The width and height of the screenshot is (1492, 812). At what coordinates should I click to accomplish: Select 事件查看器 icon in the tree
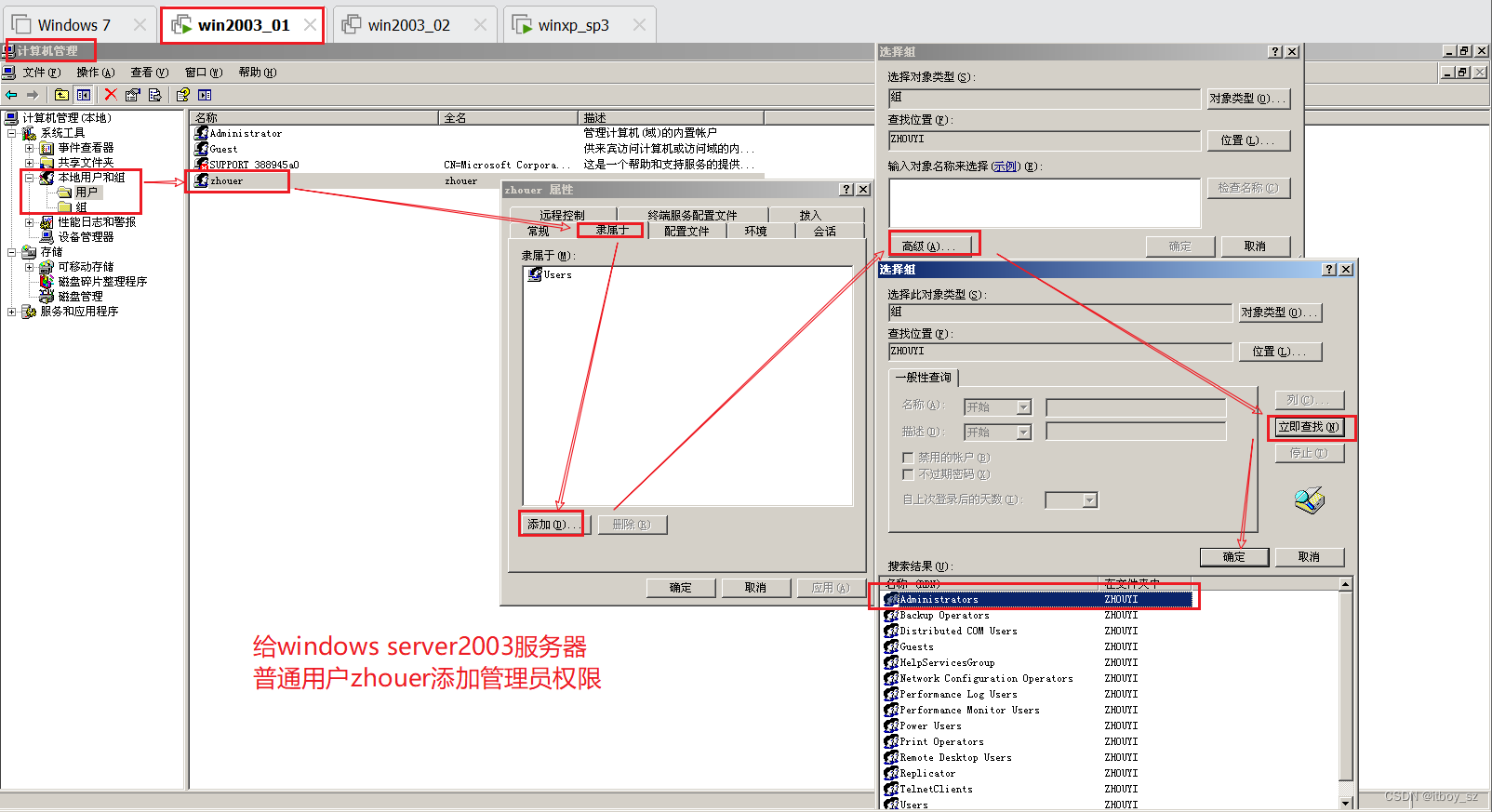47,148
